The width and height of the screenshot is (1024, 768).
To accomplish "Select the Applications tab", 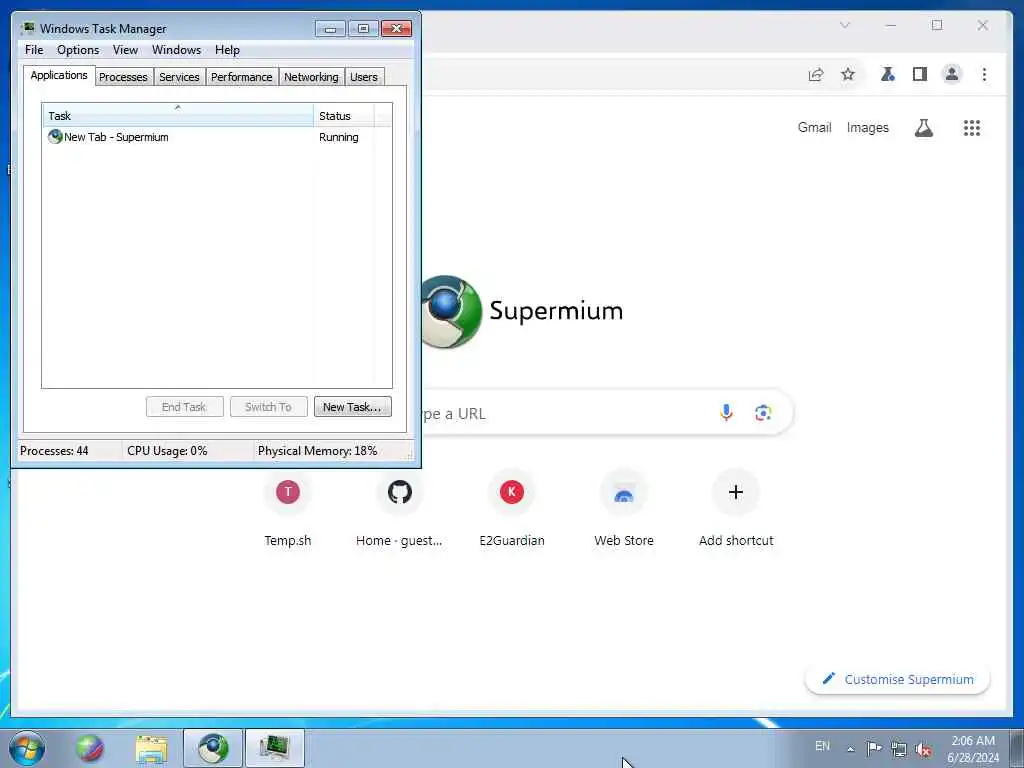I will point(59,75).
